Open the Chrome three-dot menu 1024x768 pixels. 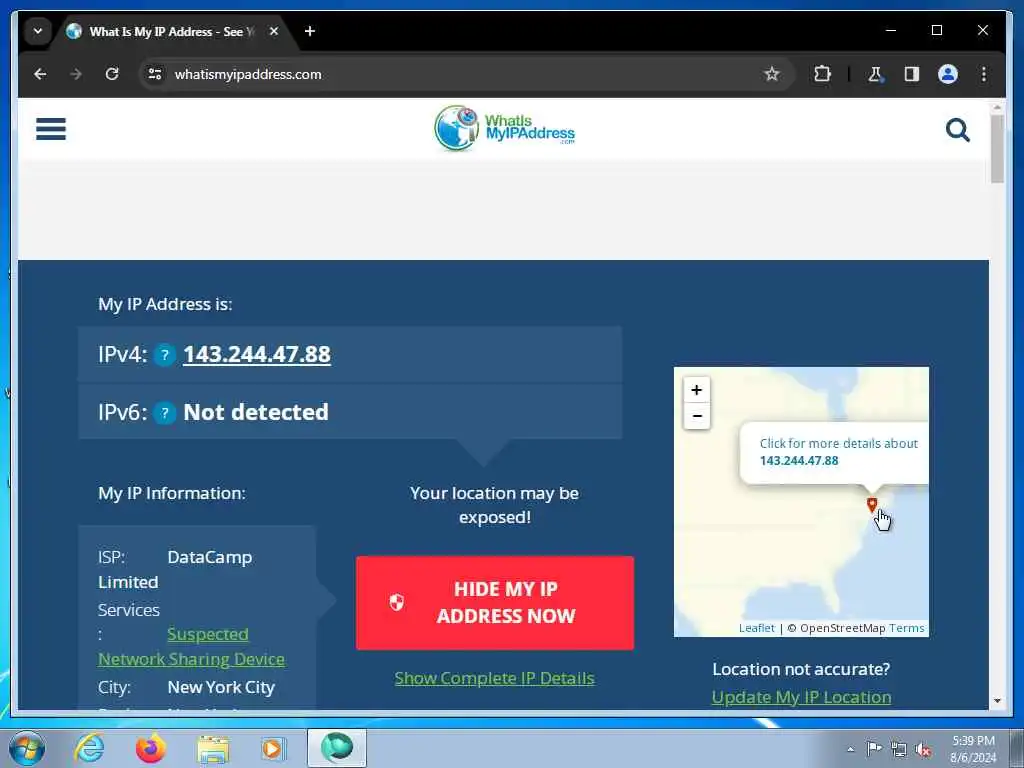pyautogui.click(x=984, y=74)
